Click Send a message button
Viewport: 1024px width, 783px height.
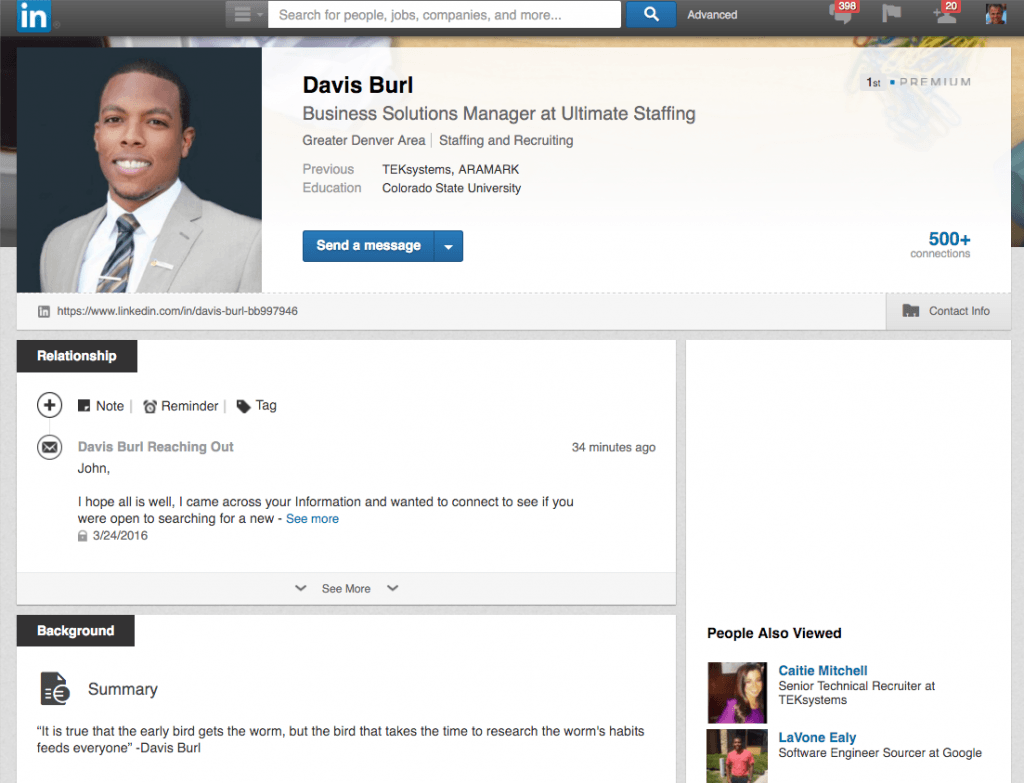pos(368,246)
